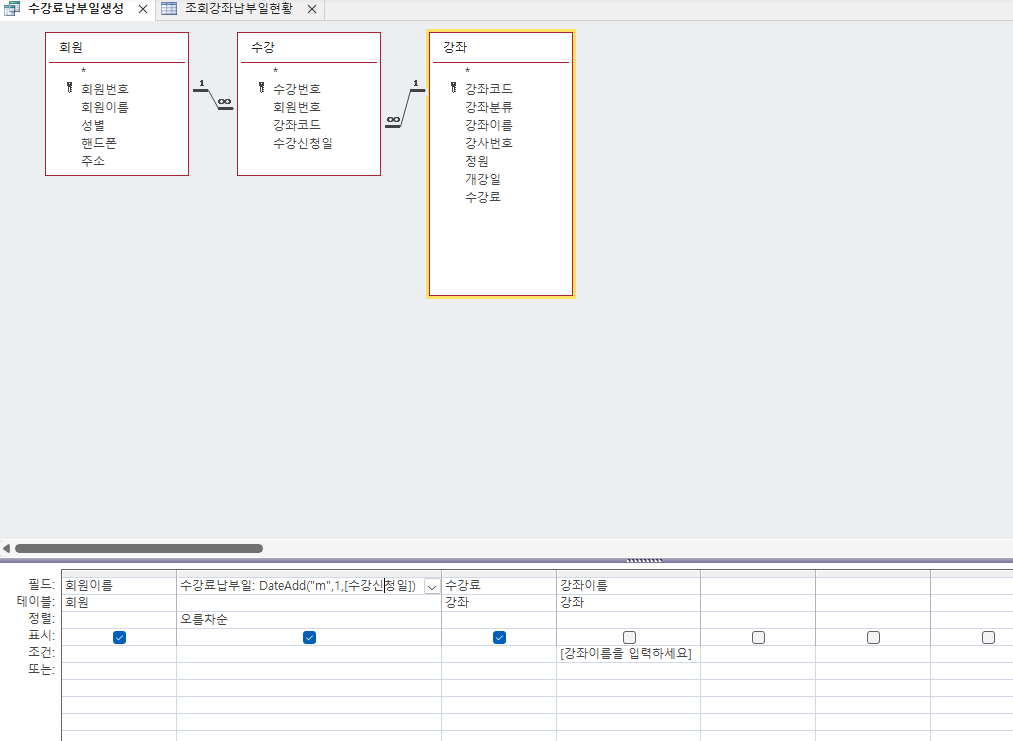Image resolution: width=1013 pixels, height=741 pixels.
Task: Switch to the 조회강좌납부일현황 tab
Action: coord(238,9)
